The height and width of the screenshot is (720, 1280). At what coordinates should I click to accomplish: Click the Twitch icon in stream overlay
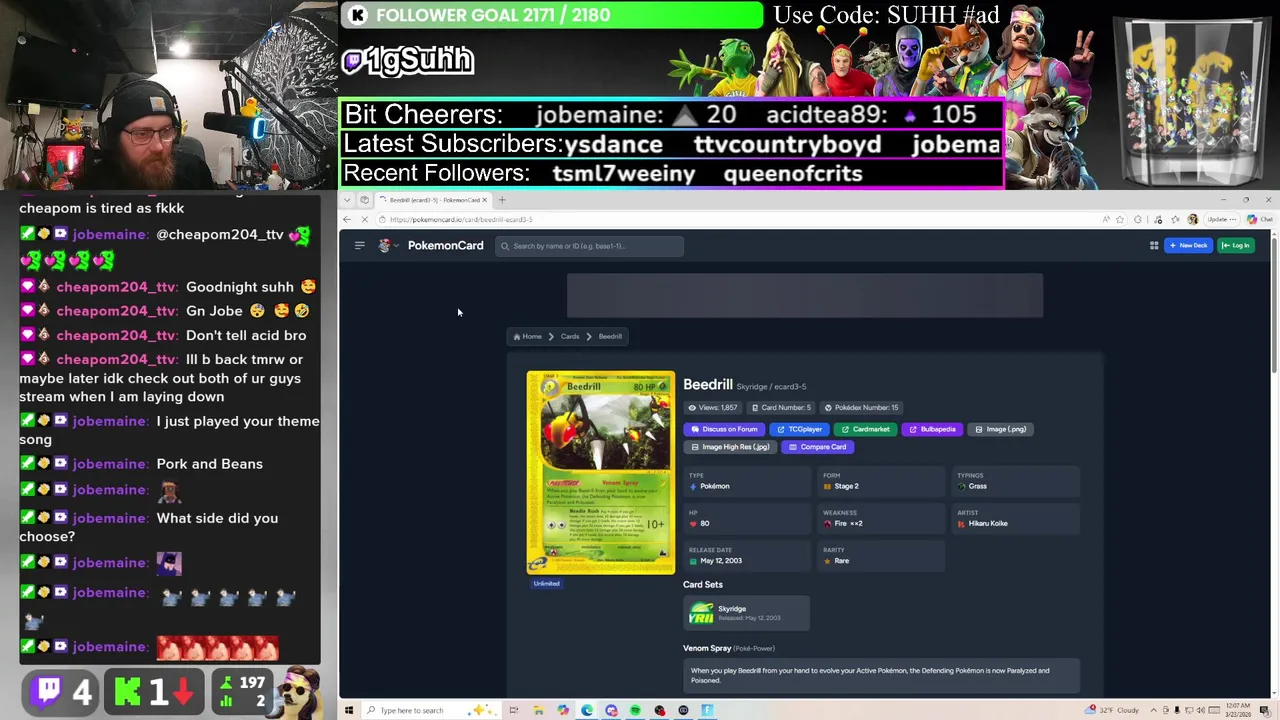coord(48,691)
